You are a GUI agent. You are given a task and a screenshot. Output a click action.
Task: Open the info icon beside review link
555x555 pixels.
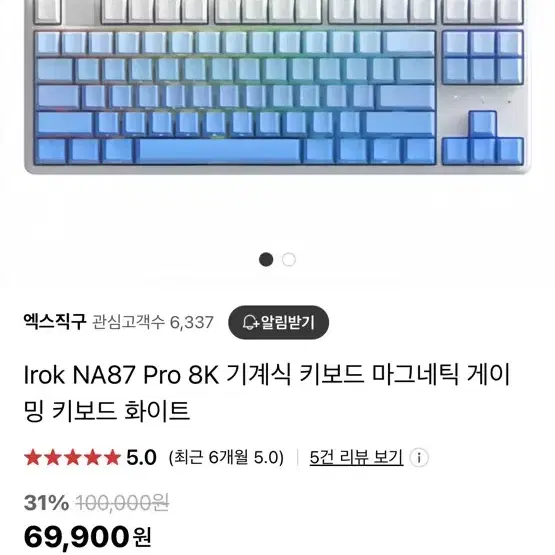pyautogui.click(x=419, y=458)
